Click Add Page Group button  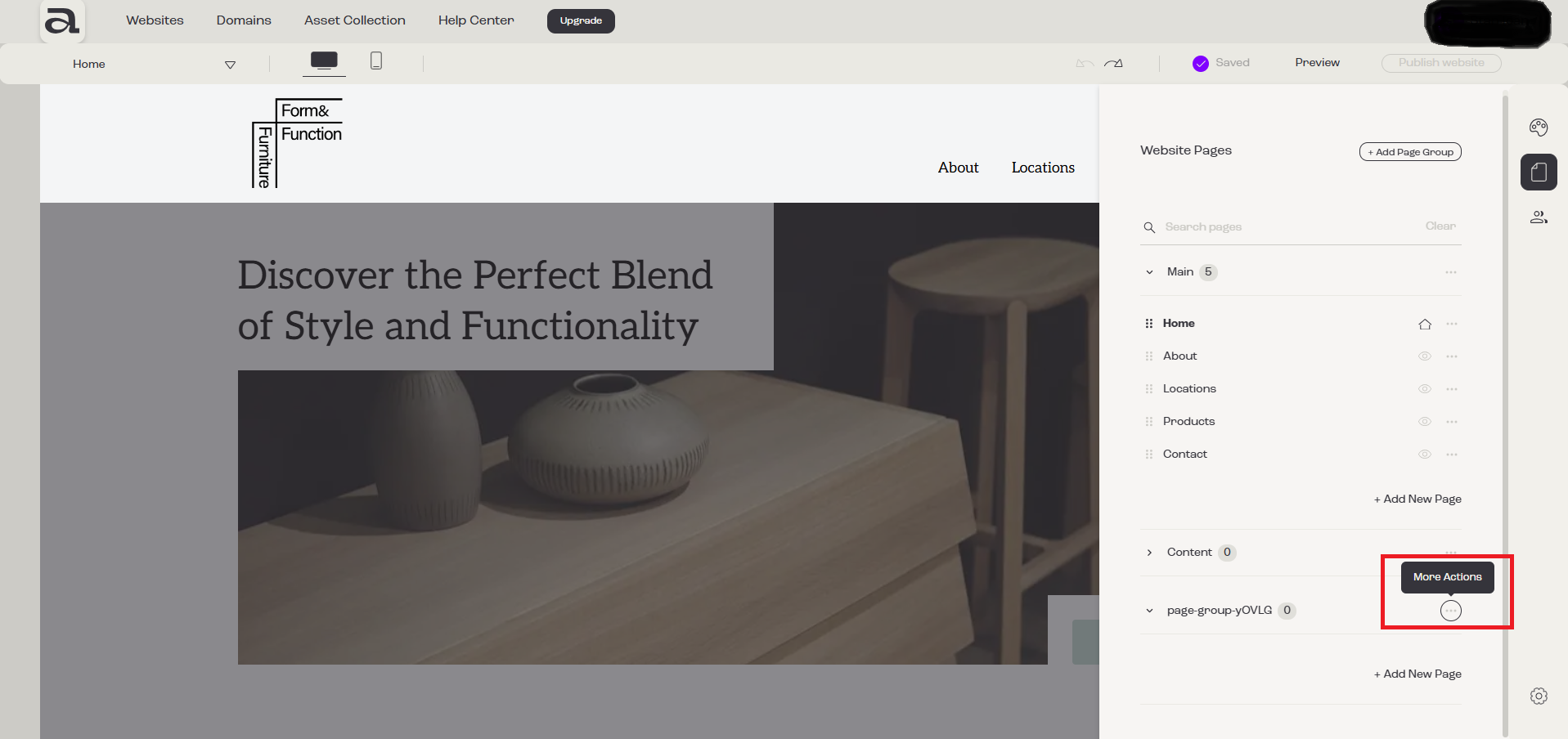1410,152
